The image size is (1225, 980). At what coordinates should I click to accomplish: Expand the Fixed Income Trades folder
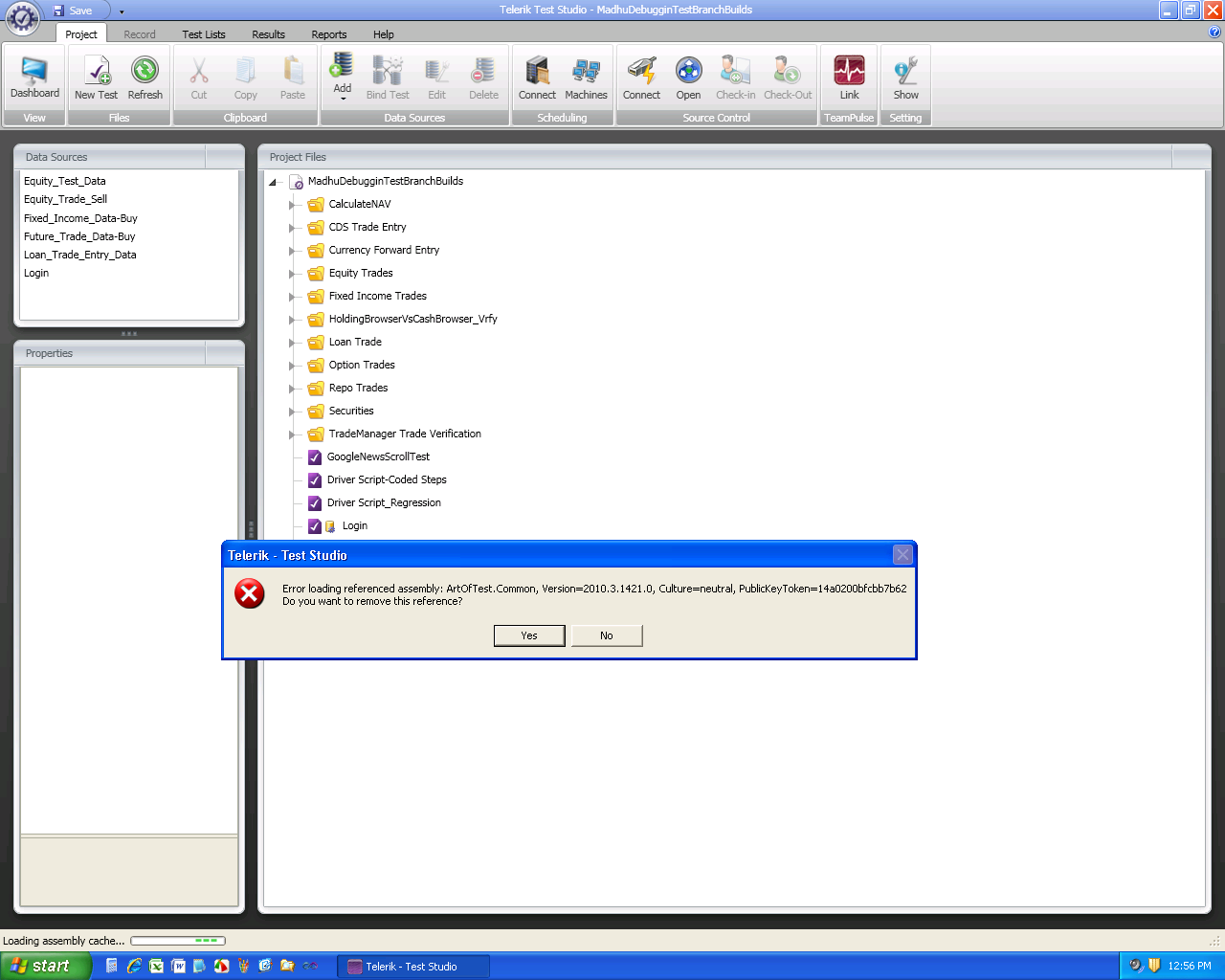[x=292, y=297]
